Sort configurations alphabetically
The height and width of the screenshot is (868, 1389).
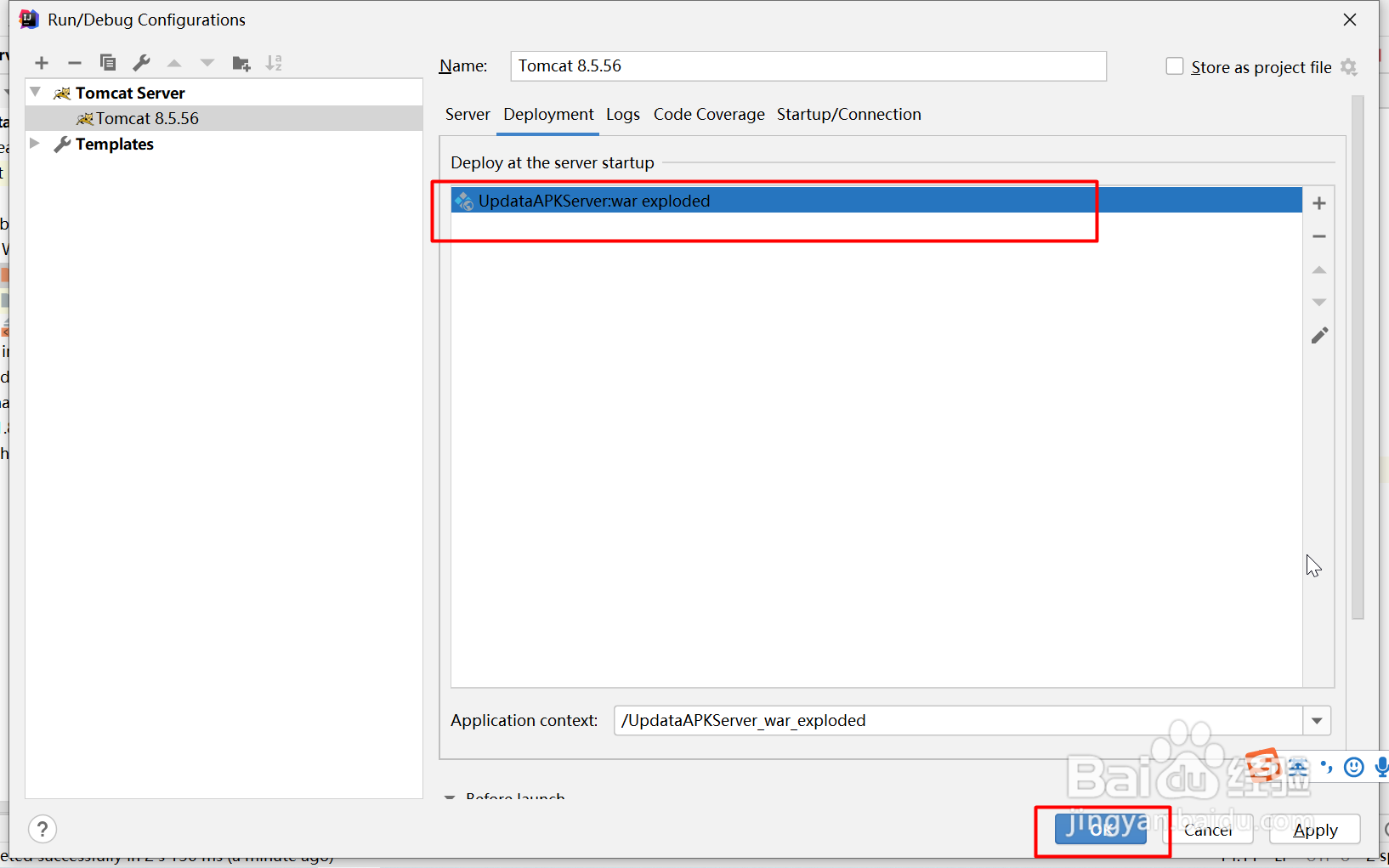point(274,62)
